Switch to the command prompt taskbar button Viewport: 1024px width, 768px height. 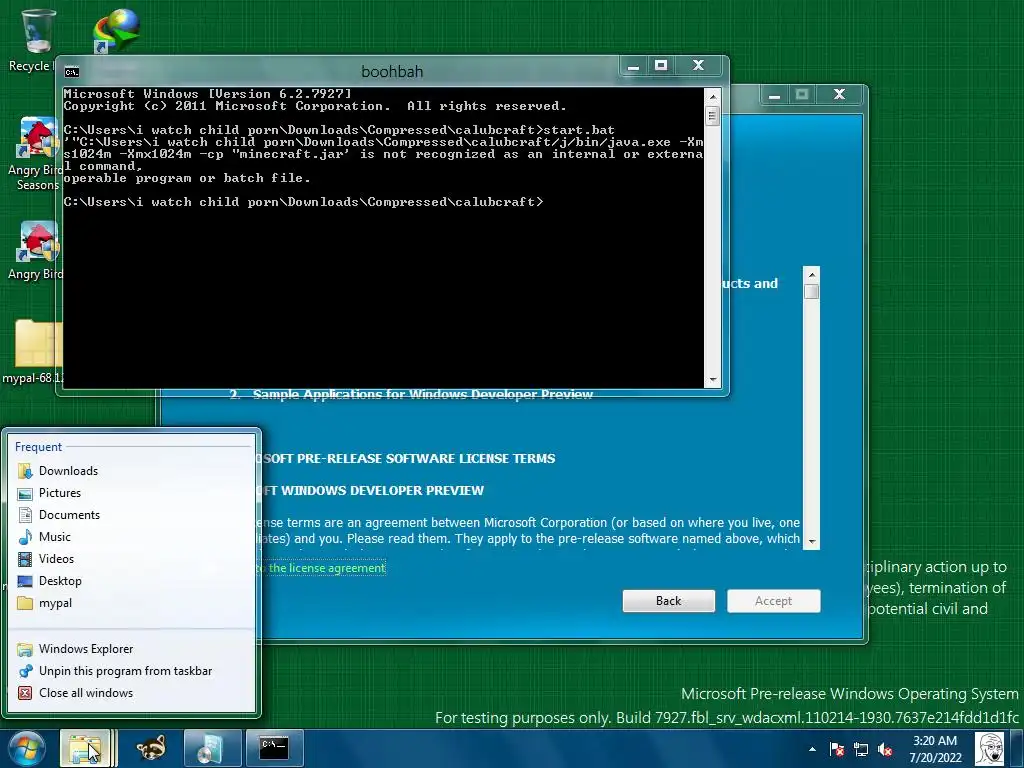(274, 748)
